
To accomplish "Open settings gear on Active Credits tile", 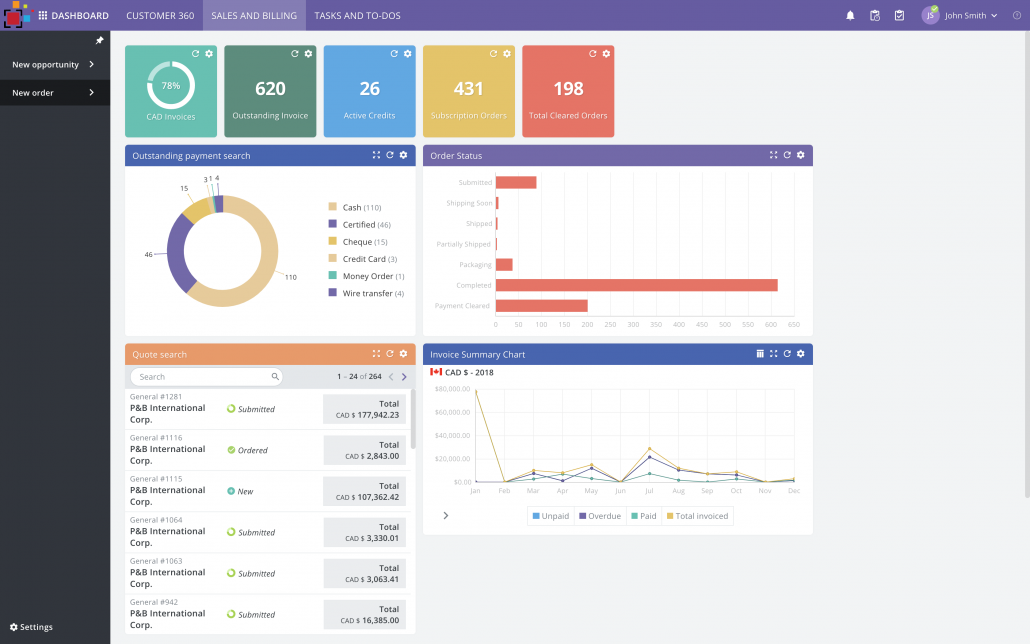I will click(407, 53).
